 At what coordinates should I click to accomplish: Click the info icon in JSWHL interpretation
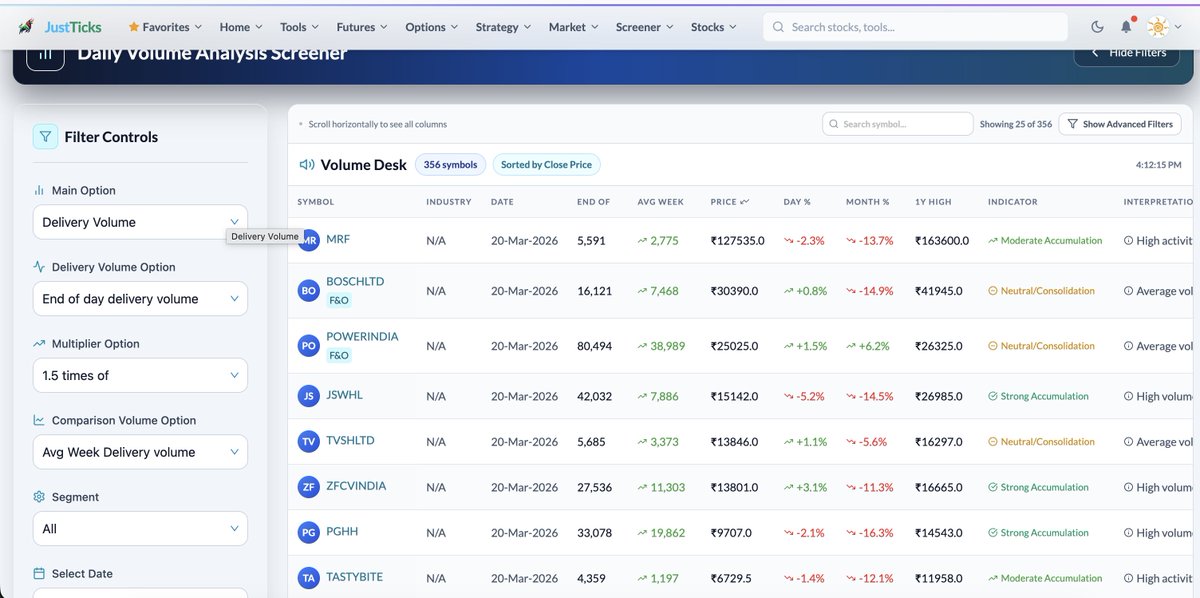(x=1128, y=396)
